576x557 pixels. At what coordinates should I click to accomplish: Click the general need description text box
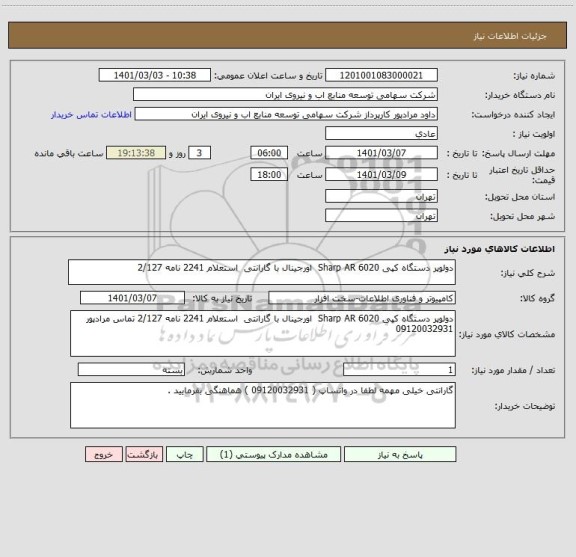click(x=262, y=272)
